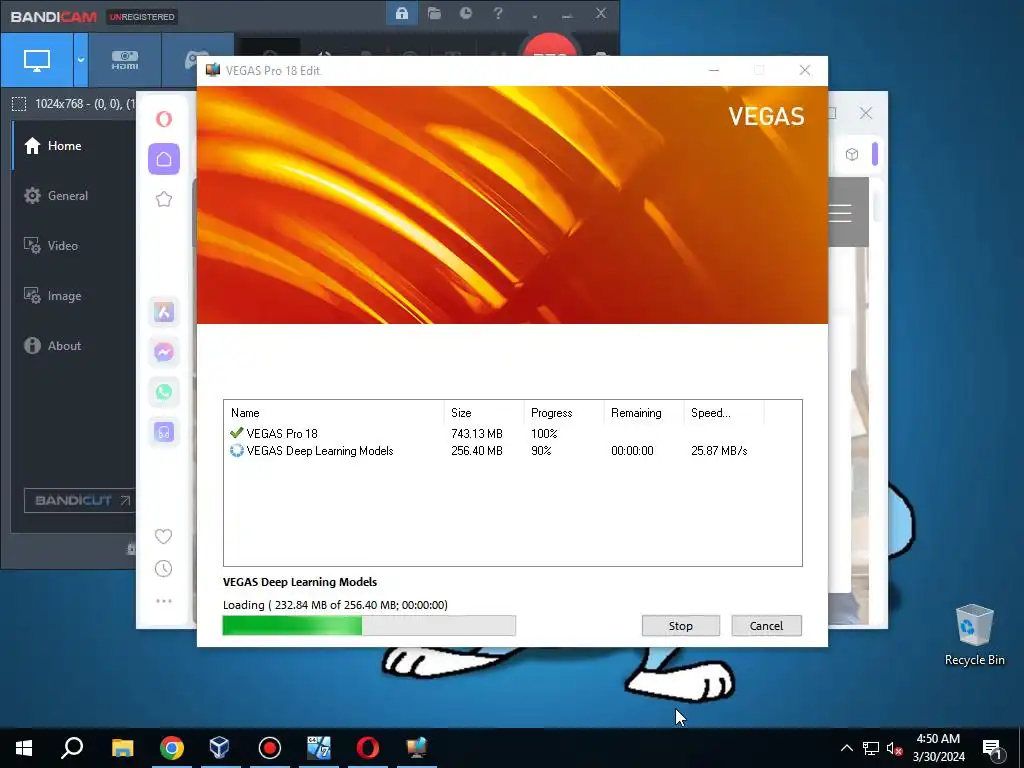Image resolution: width=1024 pixels, height=768 pixels.
Task: Open WhatsApp in the Opera sidebar
Action: coord(164,392)
